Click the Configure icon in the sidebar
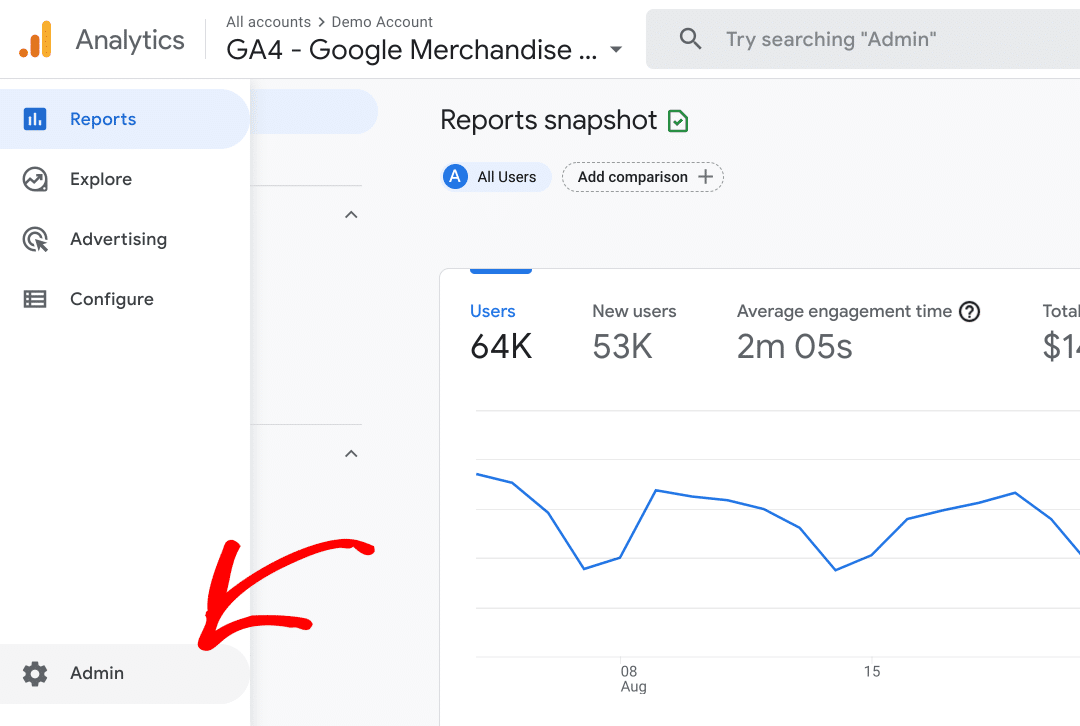Image resolution: width=1080 pixels, height=726 pixels. point(35,298)
